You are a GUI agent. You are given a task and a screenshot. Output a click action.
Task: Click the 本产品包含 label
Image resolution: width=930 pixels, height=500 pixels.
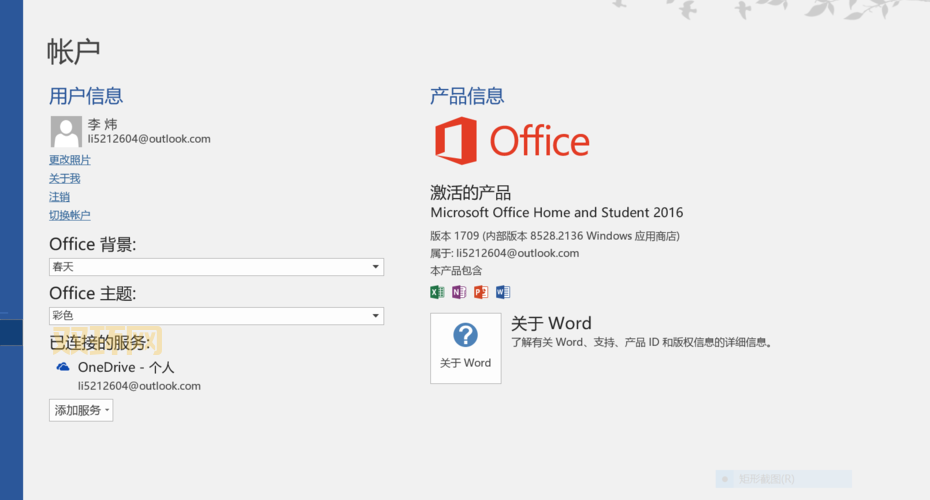point(456,271)
